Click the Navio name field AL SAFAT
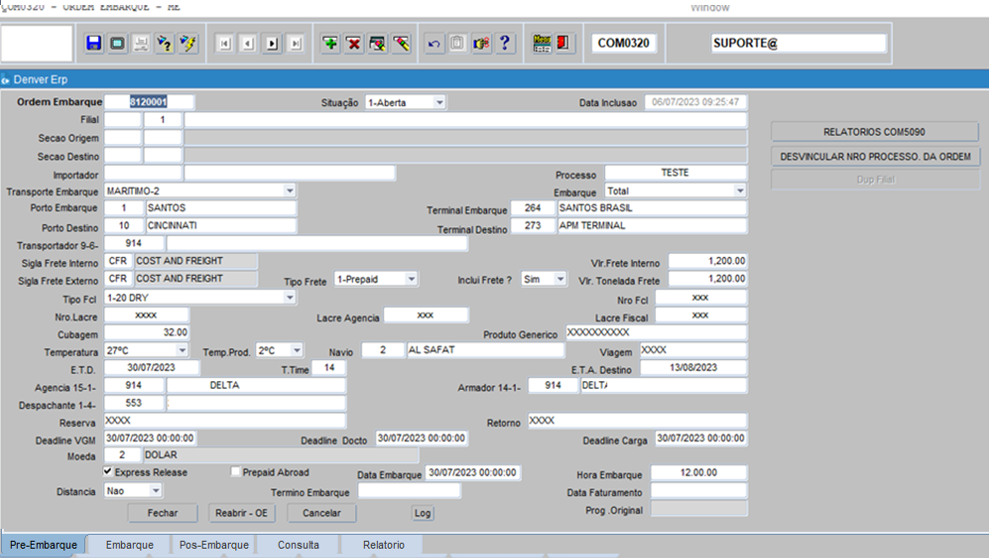 (x=485, y=350)
